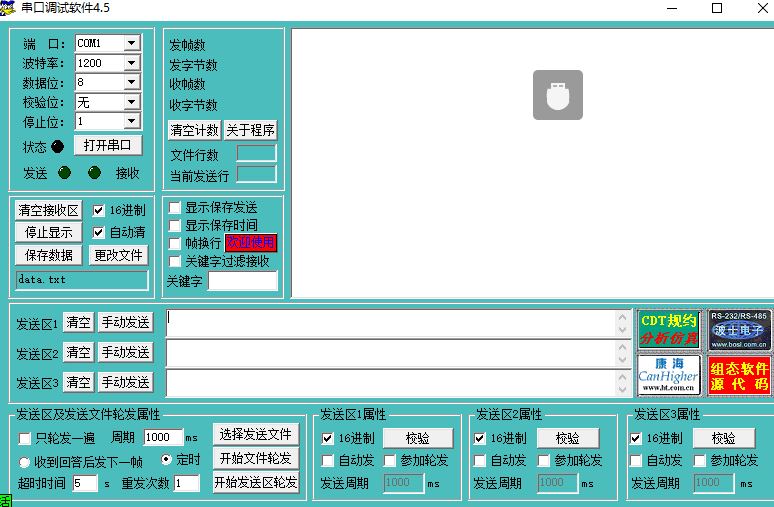774x507 pixels.
Task: Click the green 接收 indicator LED
Action: 94,173
